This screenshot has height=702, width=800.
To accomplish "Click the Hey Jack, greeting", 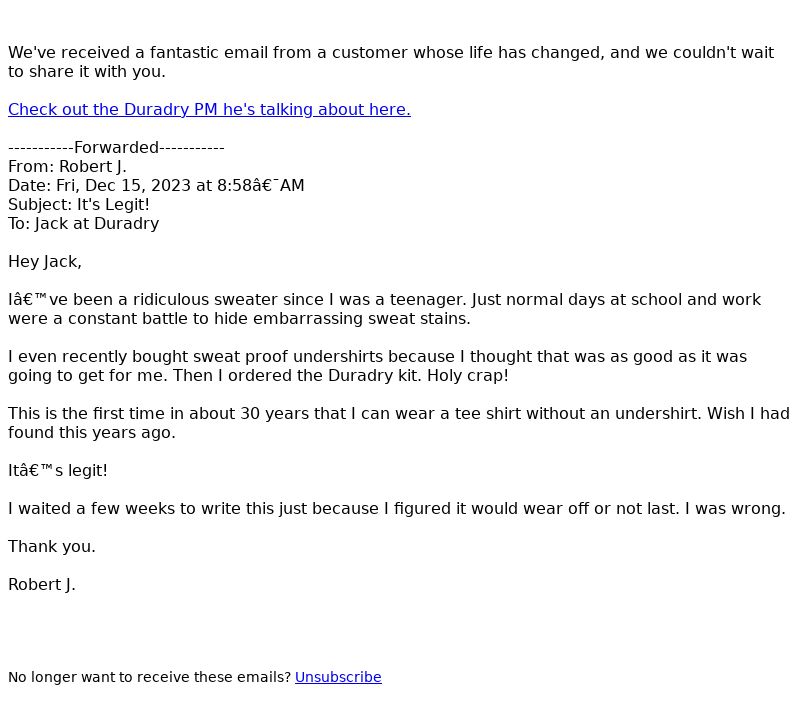I will click(45, 262).
